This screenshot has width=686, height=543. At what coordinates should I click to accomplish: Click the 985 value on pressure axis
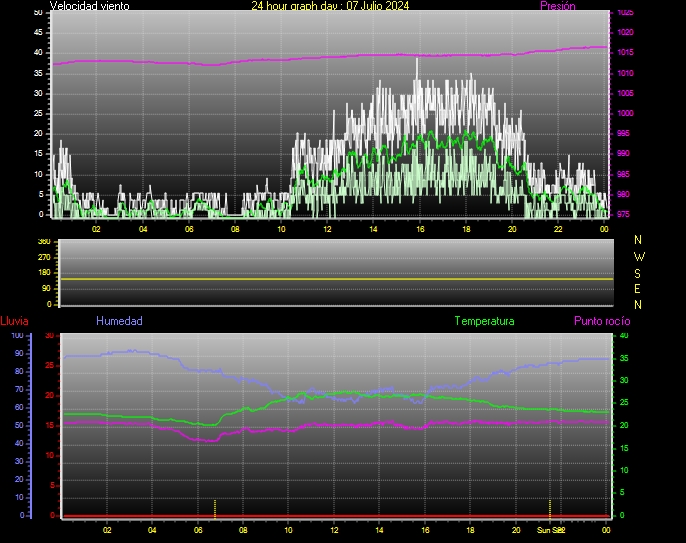[x=623, y=174]
